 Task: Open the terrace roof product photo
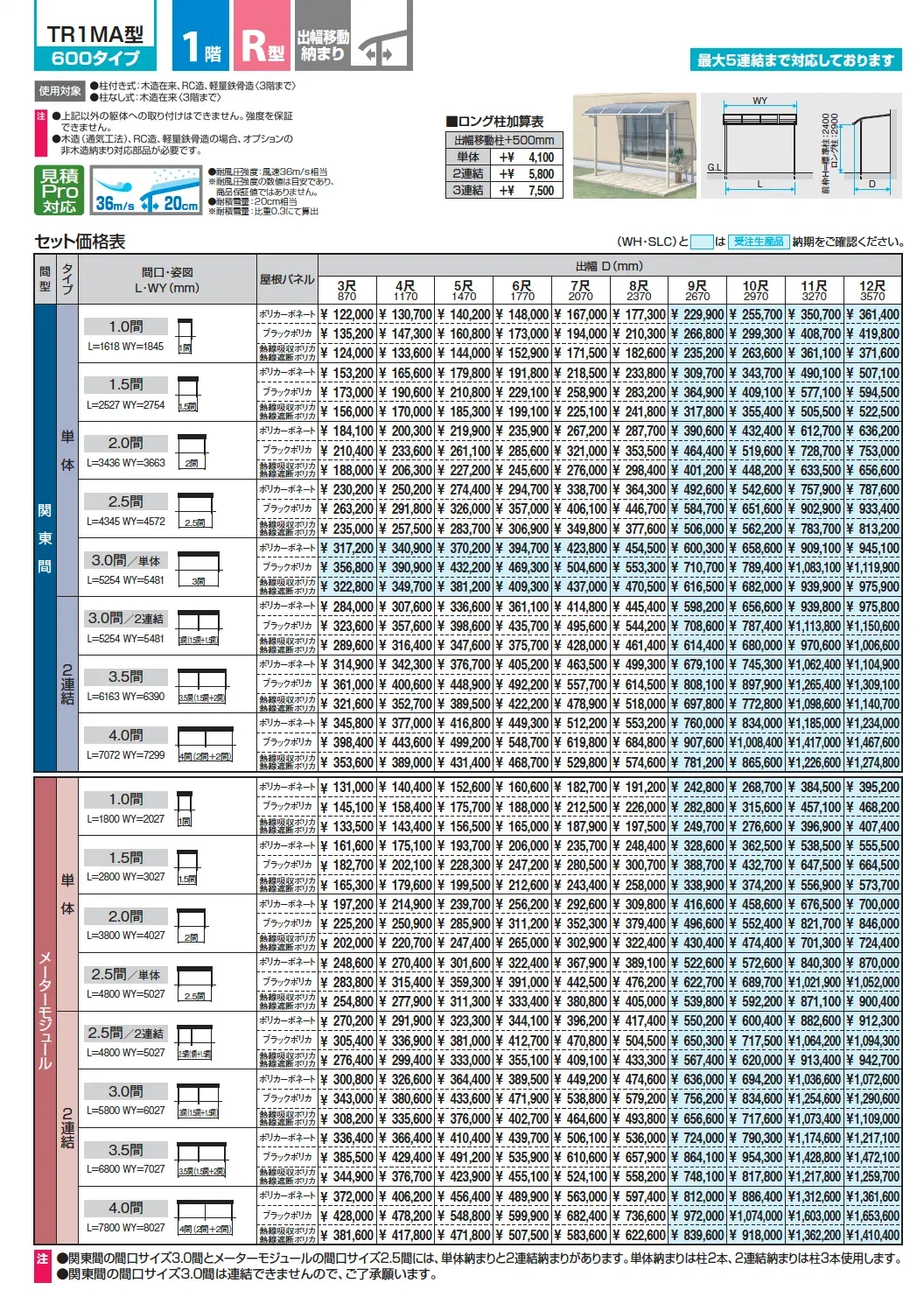[x=635, y=147]
